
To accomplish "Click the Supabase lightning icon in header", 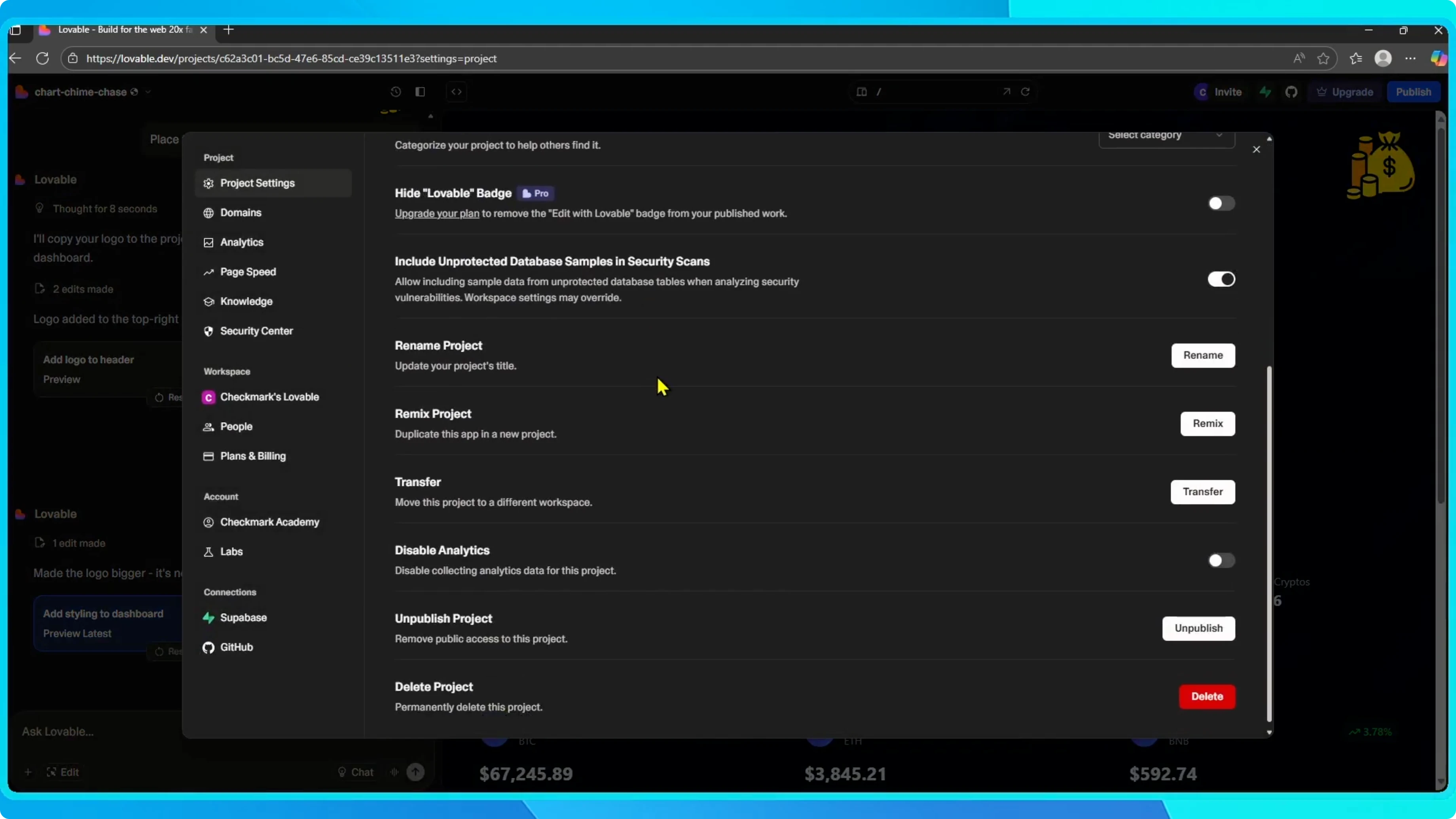I will 1266,91.
